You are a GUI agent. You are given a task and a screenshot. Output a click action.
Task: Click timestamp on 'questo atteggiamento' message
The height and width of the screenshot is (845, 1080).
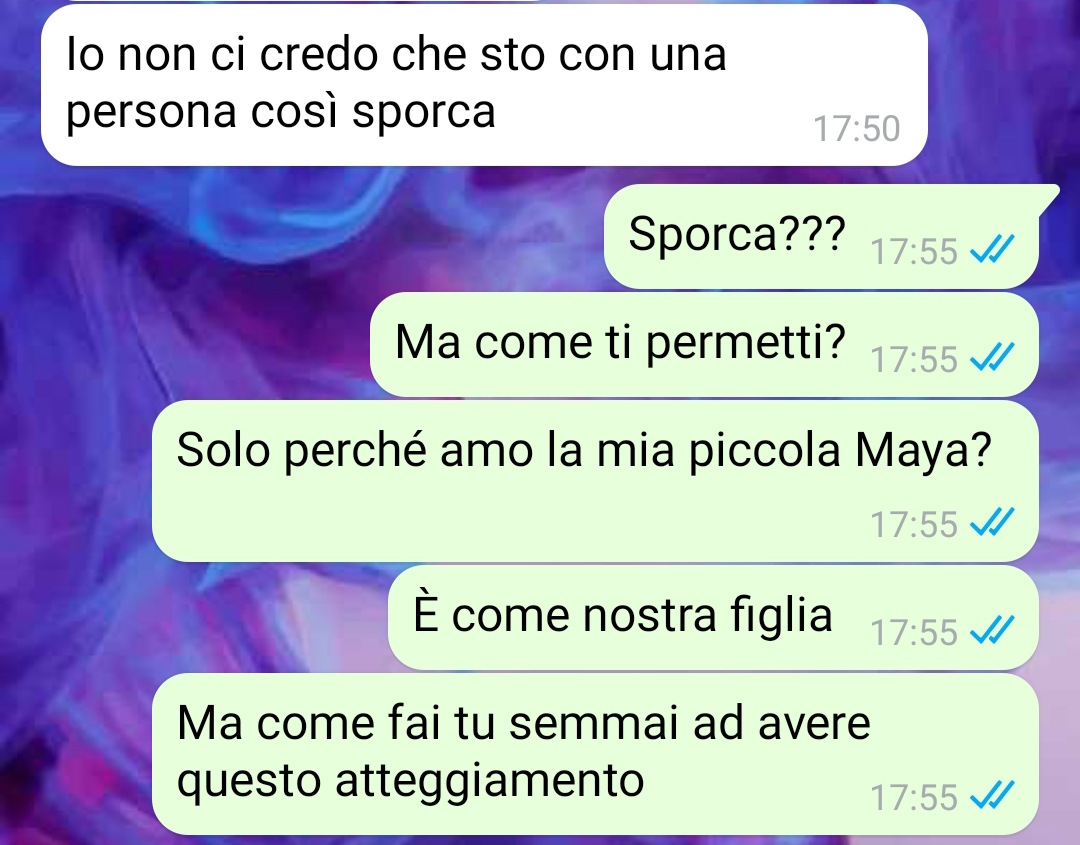pos(914,797)
